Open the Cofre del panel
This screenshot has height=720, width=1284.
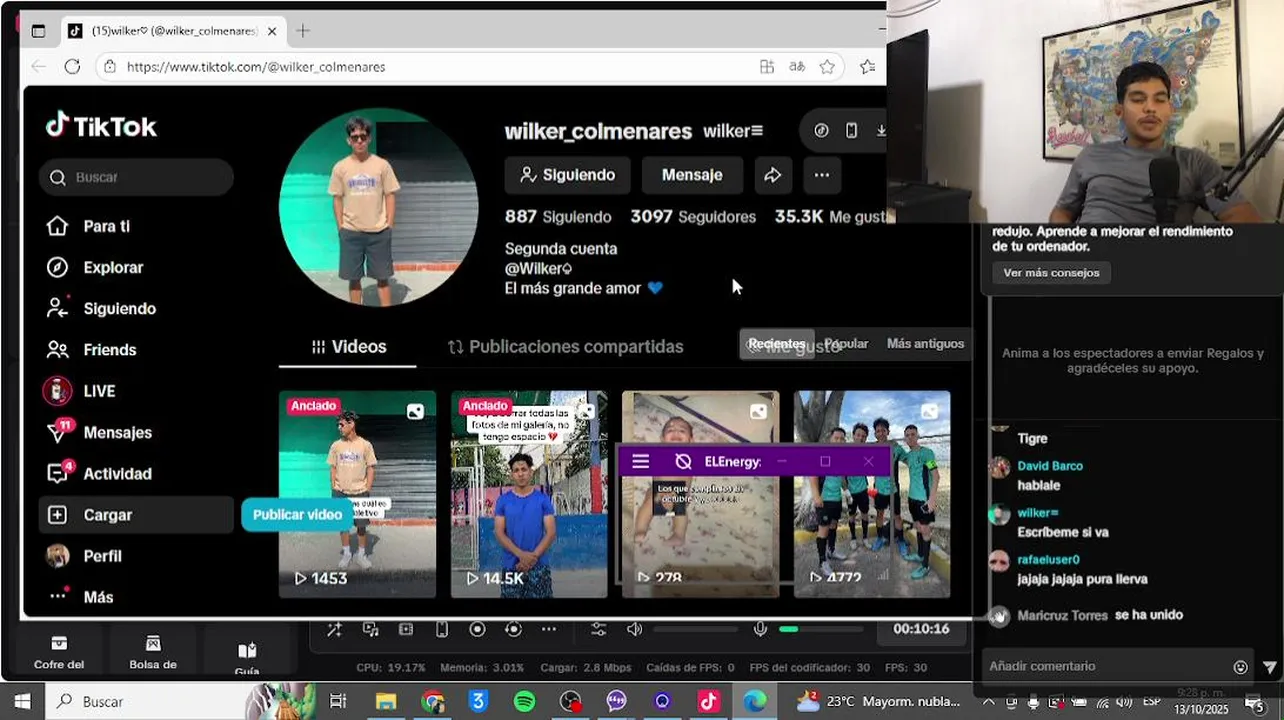[x=59, y=653]
